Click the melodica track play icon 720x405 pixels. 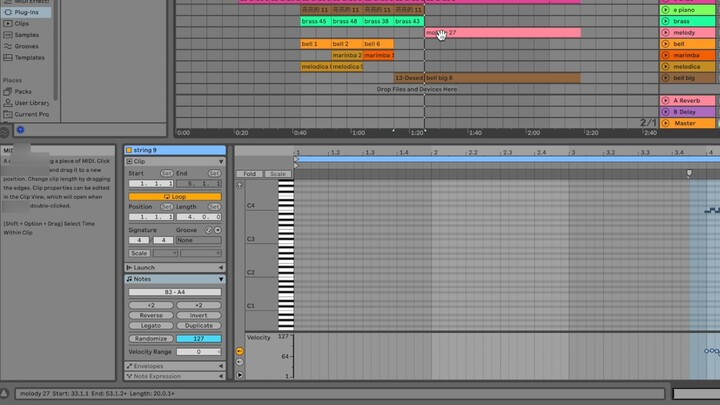coord(665,67)
